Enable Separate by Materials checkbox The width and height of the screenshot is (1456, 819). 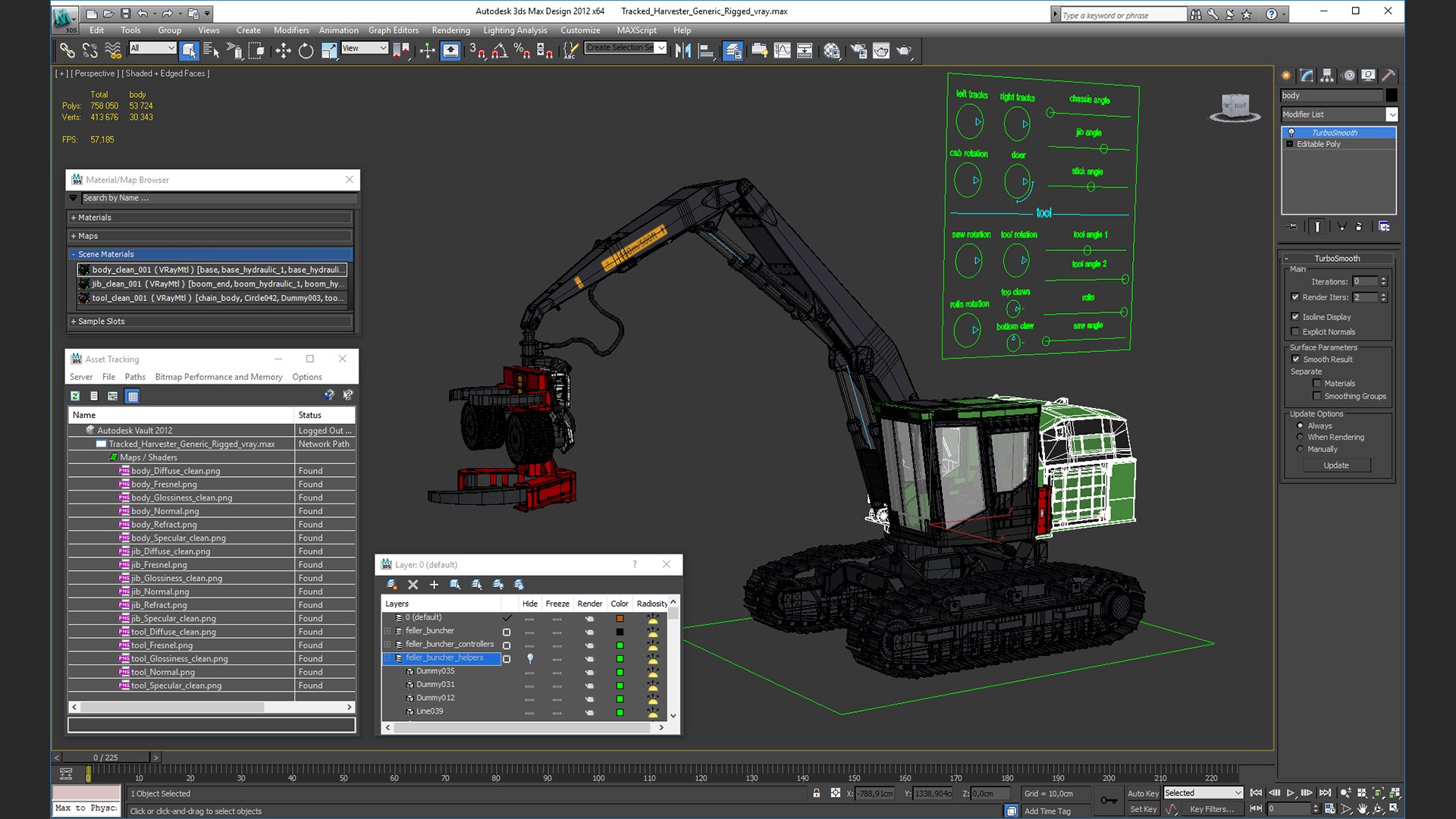[x=1317, y=384]
